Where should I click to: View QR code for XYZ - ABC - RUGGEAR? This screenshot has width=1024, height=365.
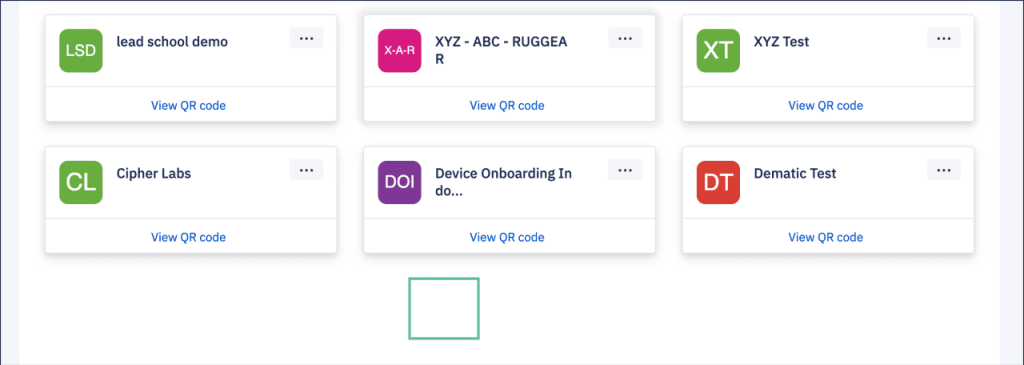click(507, 105)
